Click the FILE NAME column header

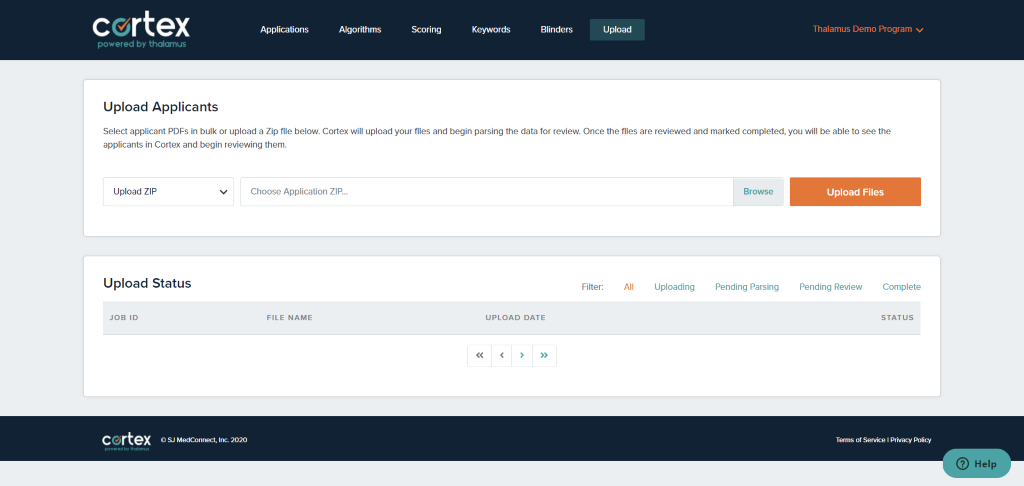point(289,317)
